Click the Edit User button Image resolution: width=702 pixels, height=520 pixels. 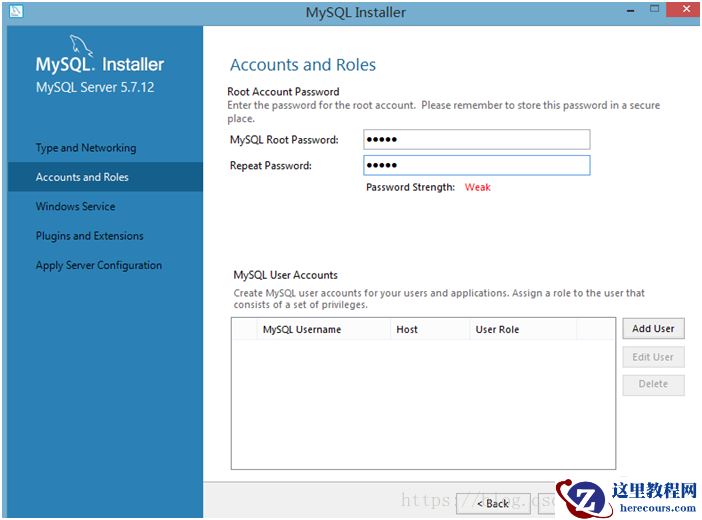(x=653, y=357)
